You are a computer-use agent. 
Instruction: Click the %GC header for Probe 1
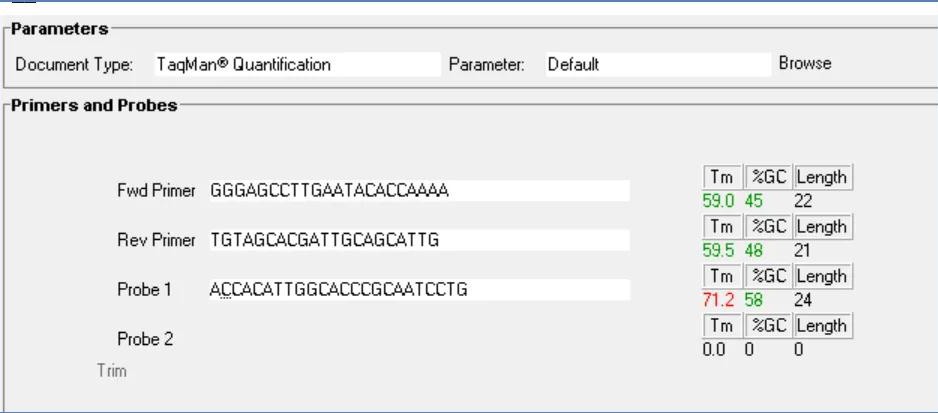(x=767, y=276)
